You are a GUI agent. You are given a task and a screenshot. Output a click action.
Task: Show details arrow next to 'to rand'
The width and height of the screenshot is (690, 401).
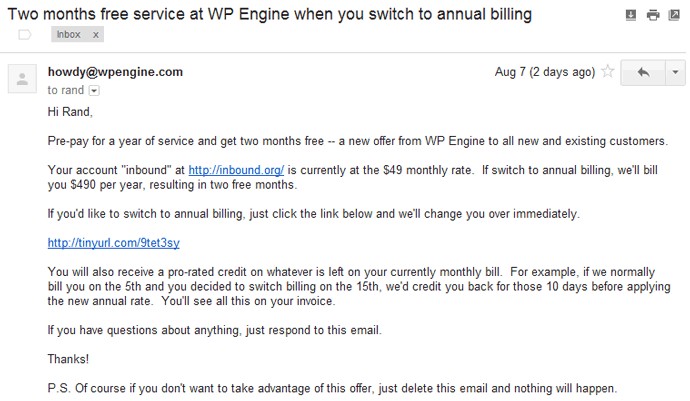click(94, 90)
